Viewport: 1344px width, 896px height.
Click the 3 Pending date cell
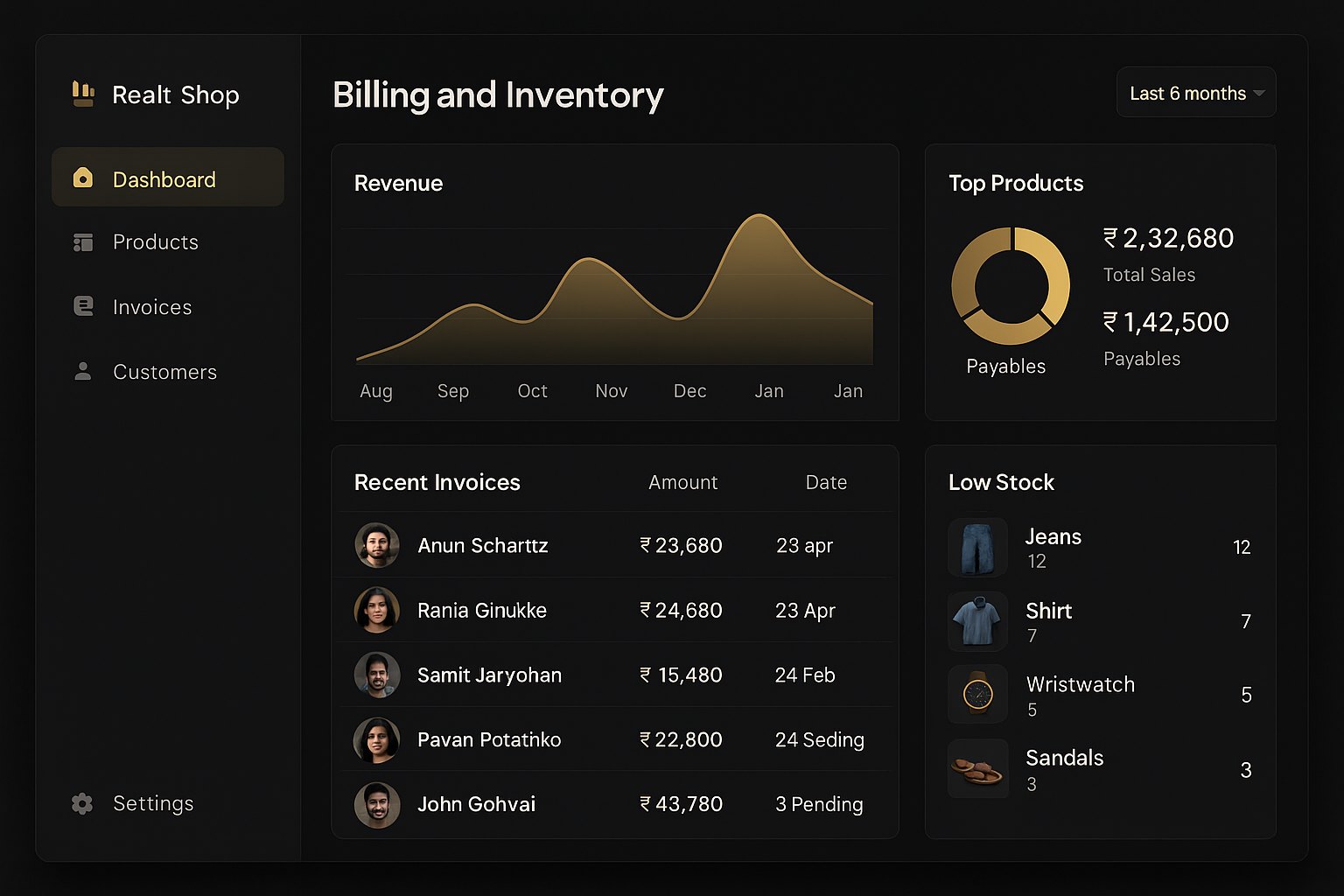[819, 805]
